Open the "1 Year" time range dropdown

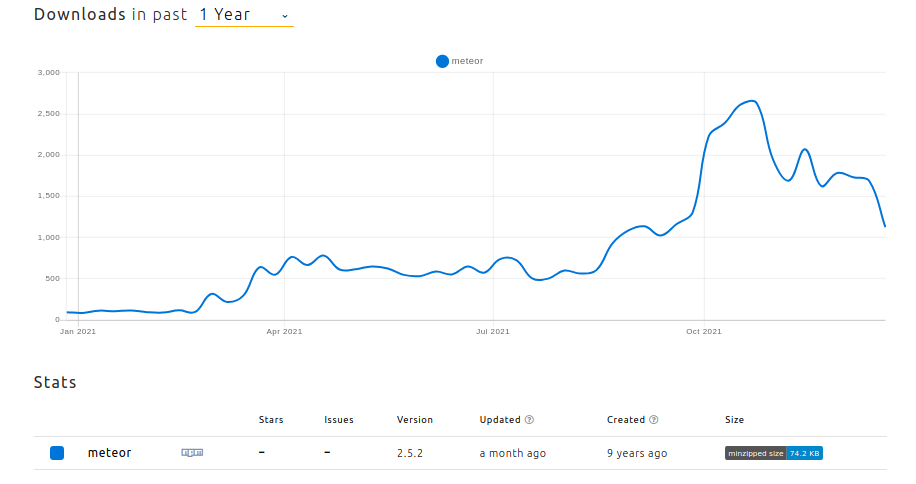[x=244, y=15]
